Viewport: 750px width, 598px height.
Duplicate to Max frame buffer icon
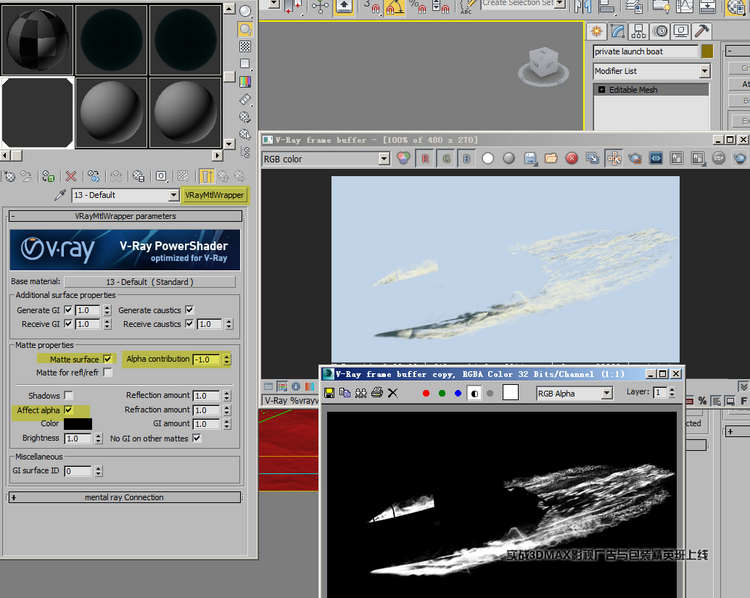592,158
